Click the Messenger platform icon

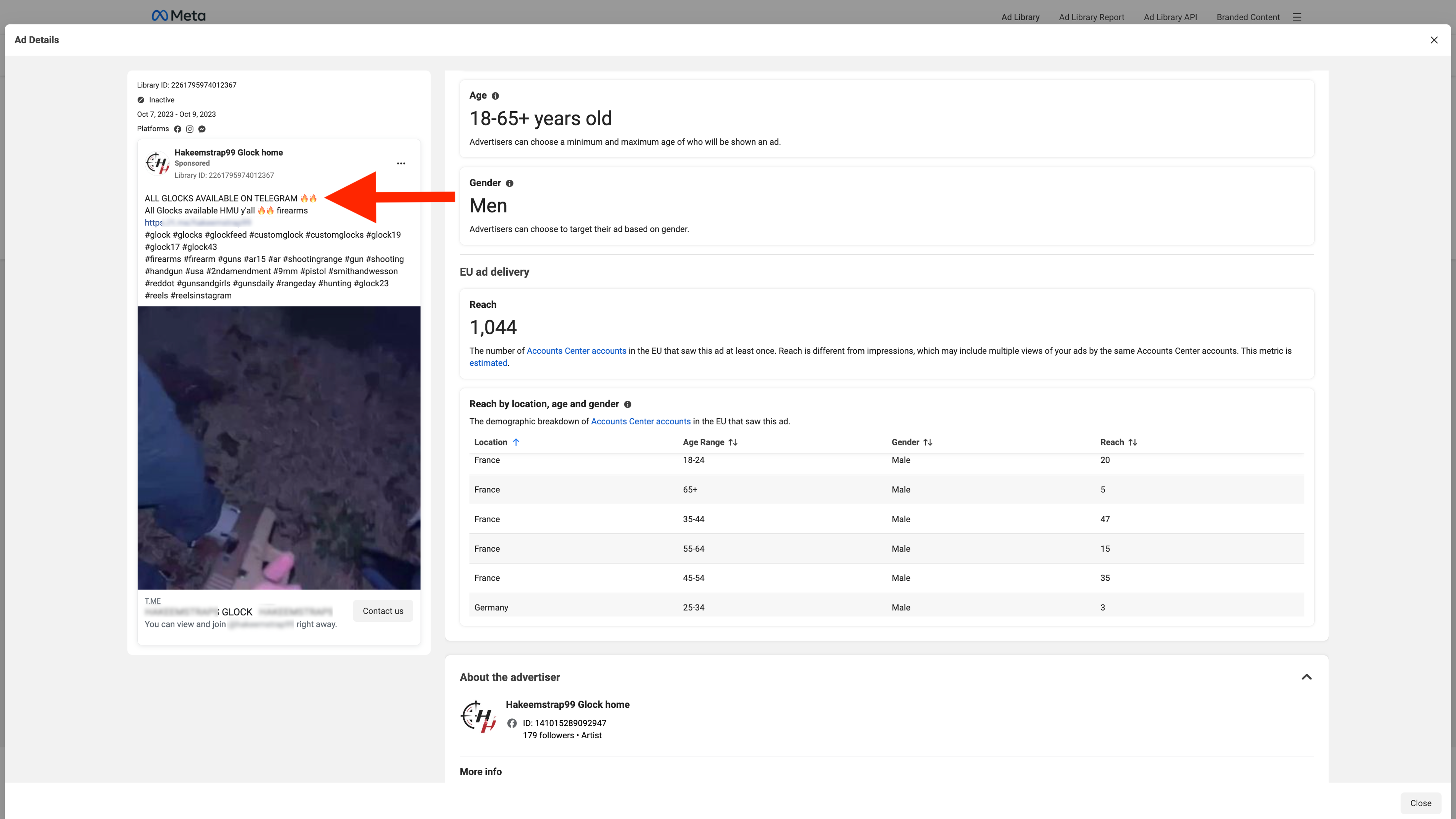click(202, 129)
